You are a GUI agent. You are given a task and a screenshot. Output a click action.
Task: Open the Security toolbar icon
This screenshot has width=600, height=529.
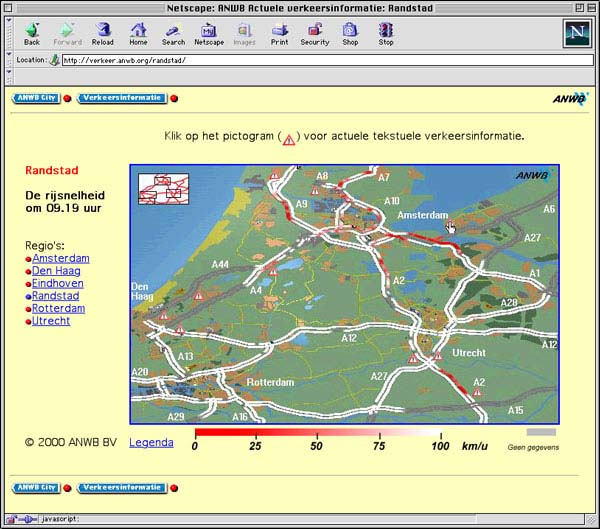coord(314,34)
